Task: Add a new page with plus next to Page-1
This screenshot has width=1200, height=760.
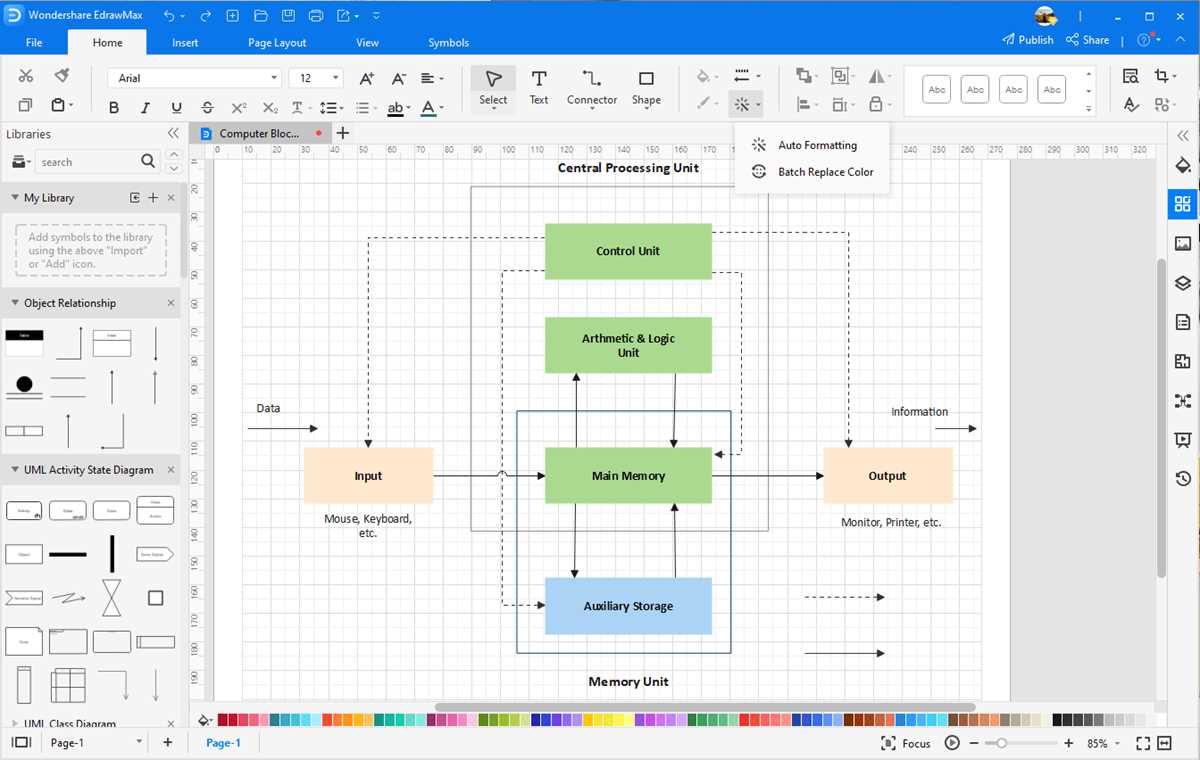Action: click(168, 742)
